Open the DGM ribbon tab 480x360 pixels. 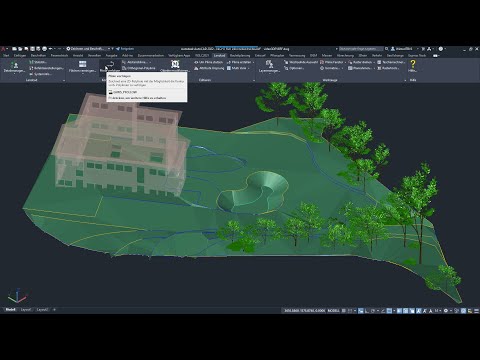click(313, 55)
